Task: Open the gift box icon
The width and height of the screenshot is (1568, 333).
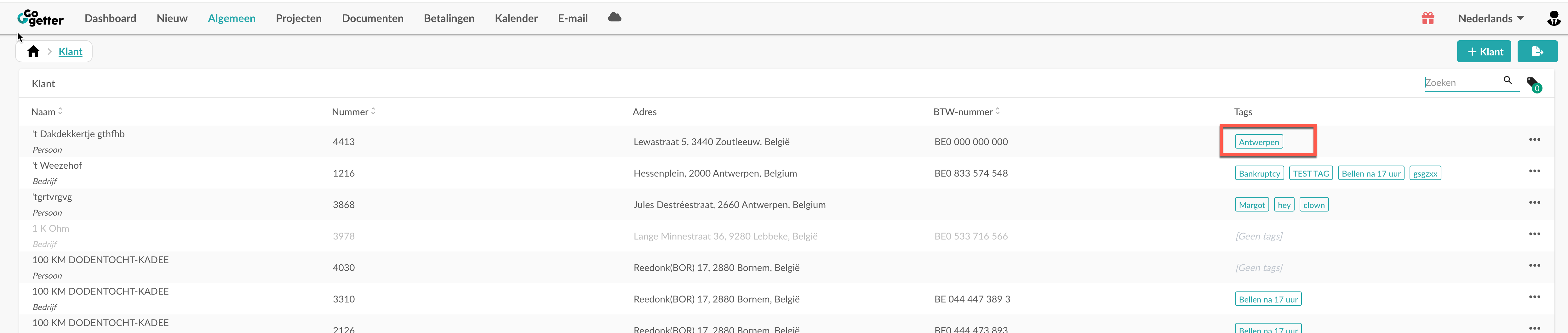Action: pyautogui.click(x=1428, y=18)
